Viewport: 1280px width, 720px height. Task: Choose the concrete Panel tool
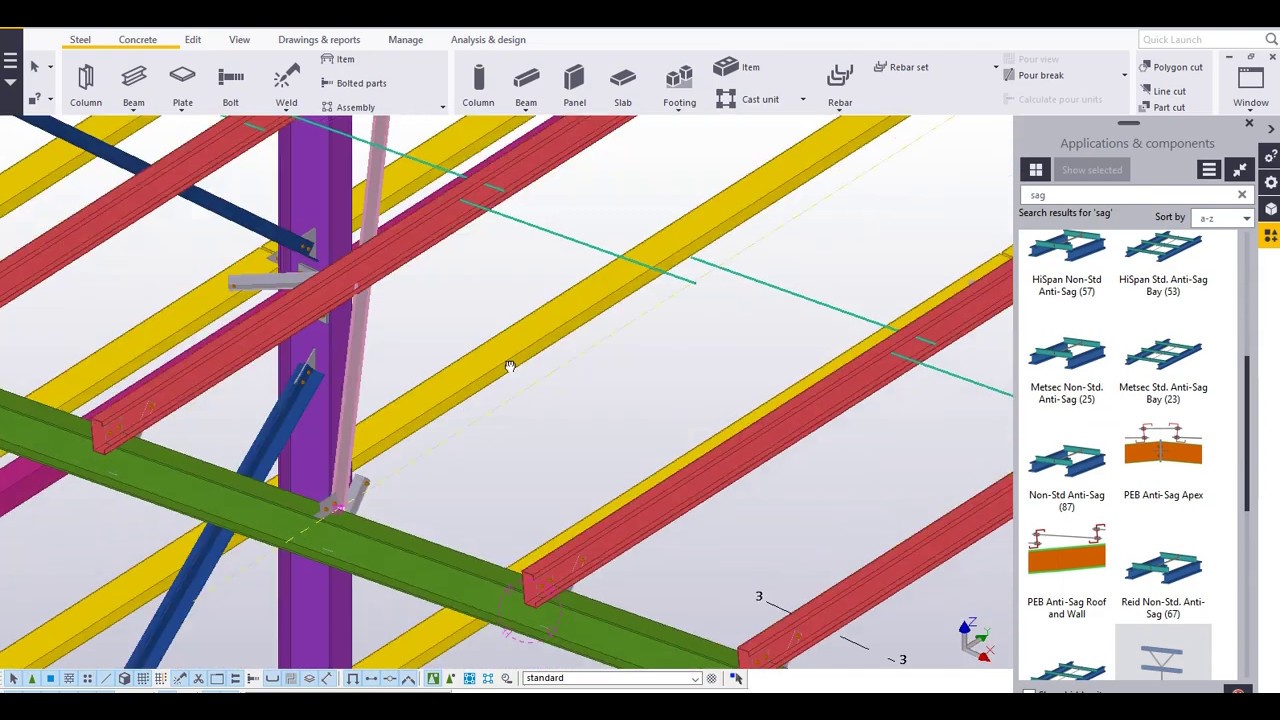(x=574, y=85)
